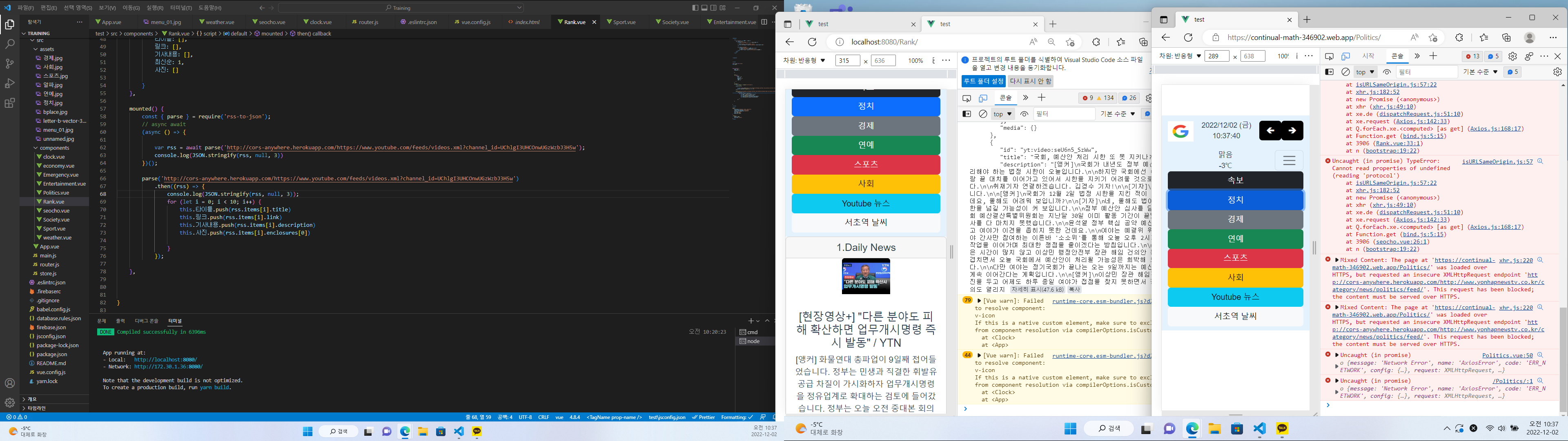Switch to the 디버그 콘솔 panel tab

tap(147, 321)
